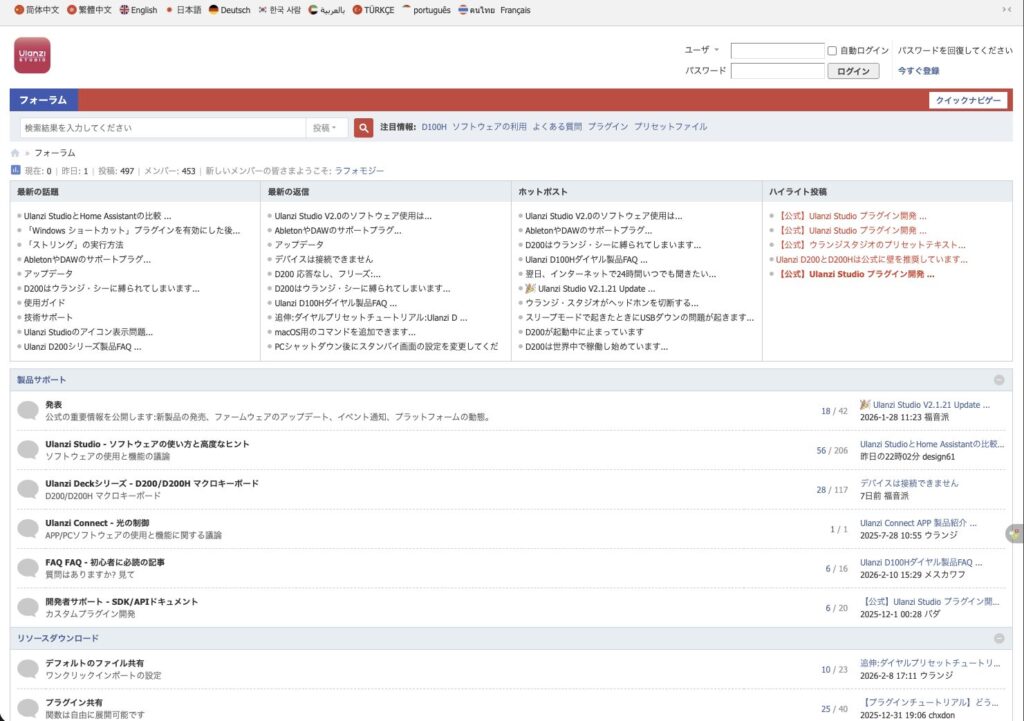
Task: Collapse the リソースダウンロード section
Action: (998, 638)
